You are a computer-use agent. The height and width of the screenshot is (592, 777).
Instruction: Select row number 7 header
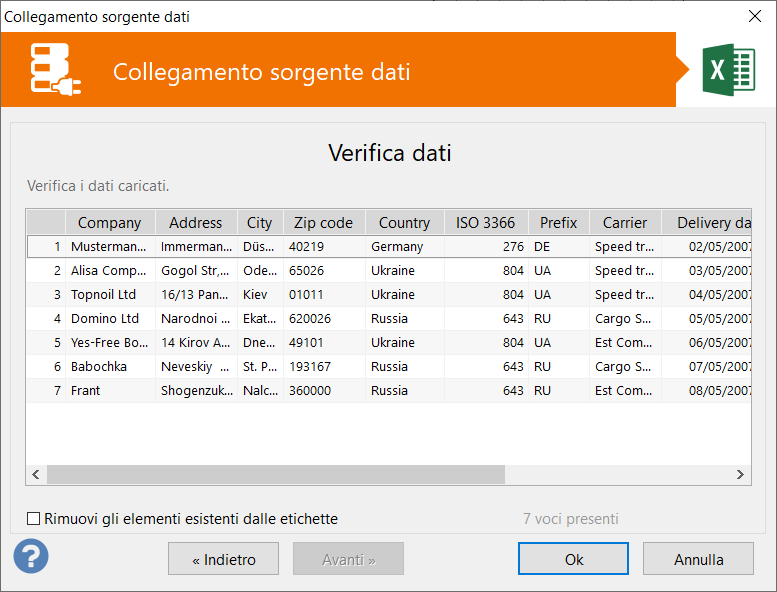[46, 391]
